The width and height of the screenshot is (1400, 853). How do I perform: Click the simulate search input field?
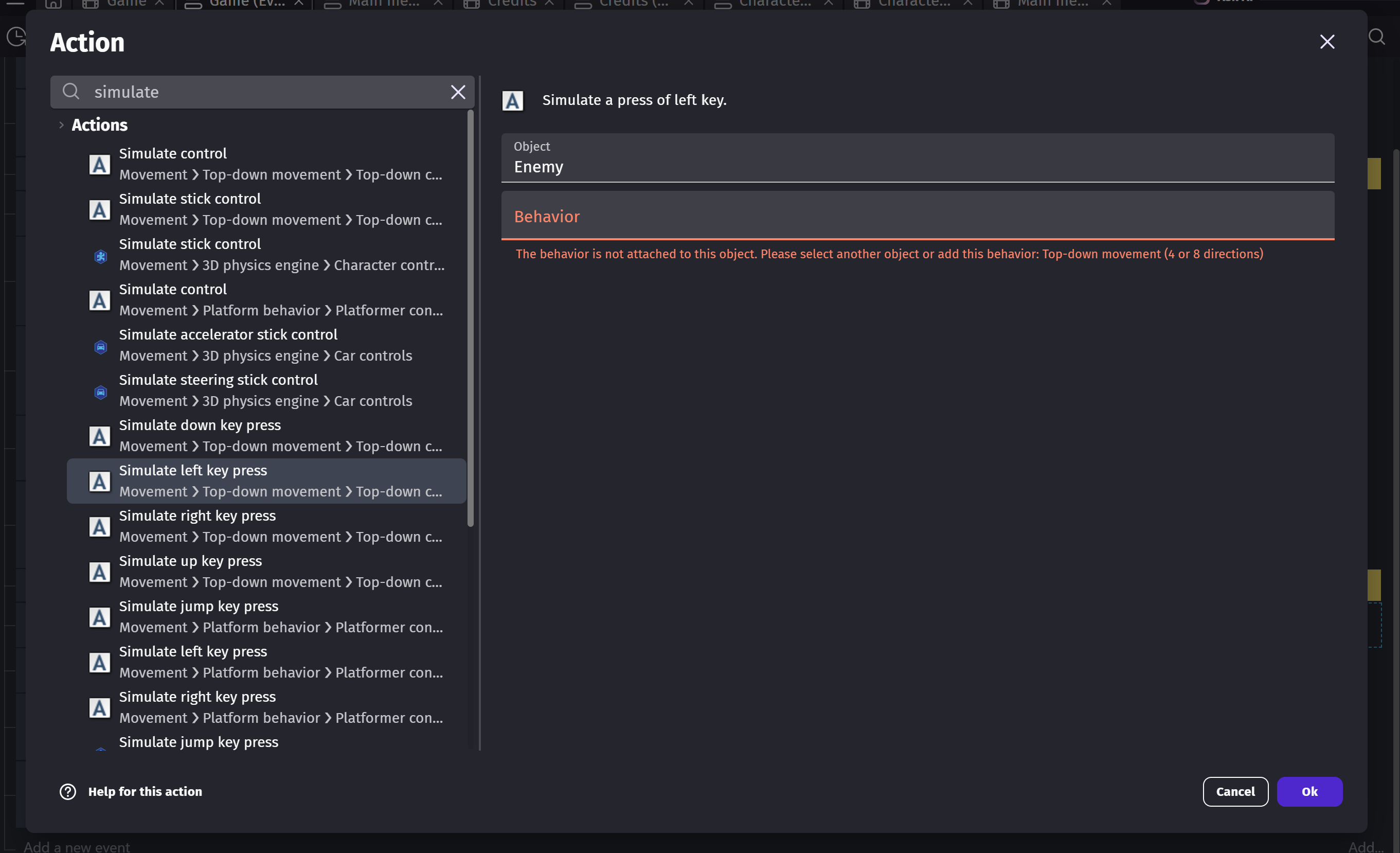(x=262, y=92)
